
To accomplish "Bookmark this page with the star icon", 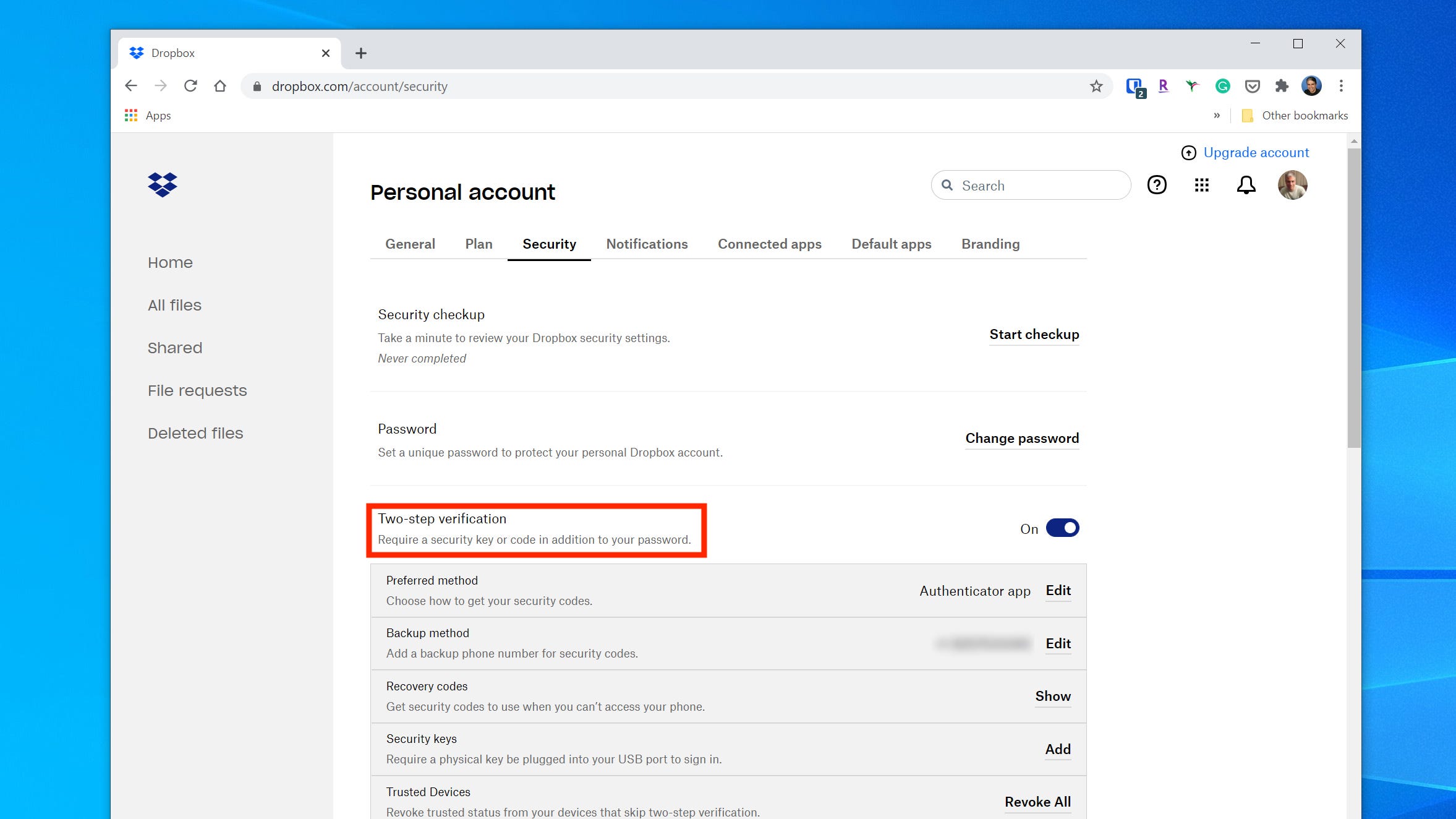I will (x=1096, y=86).
